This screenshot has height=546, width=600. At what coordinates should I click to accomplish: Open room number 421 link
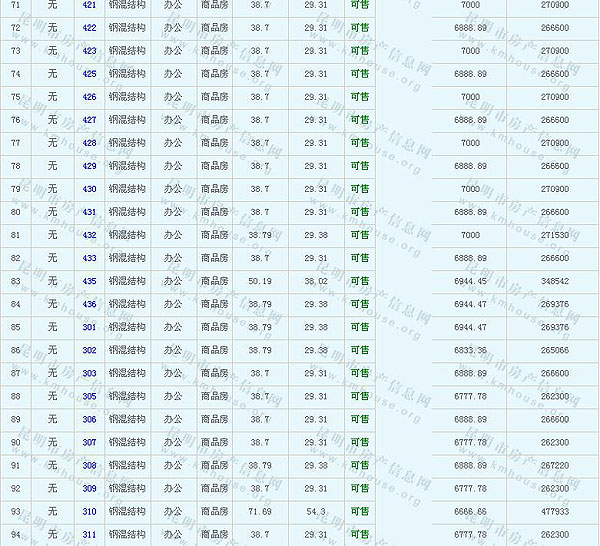(89, 5)
